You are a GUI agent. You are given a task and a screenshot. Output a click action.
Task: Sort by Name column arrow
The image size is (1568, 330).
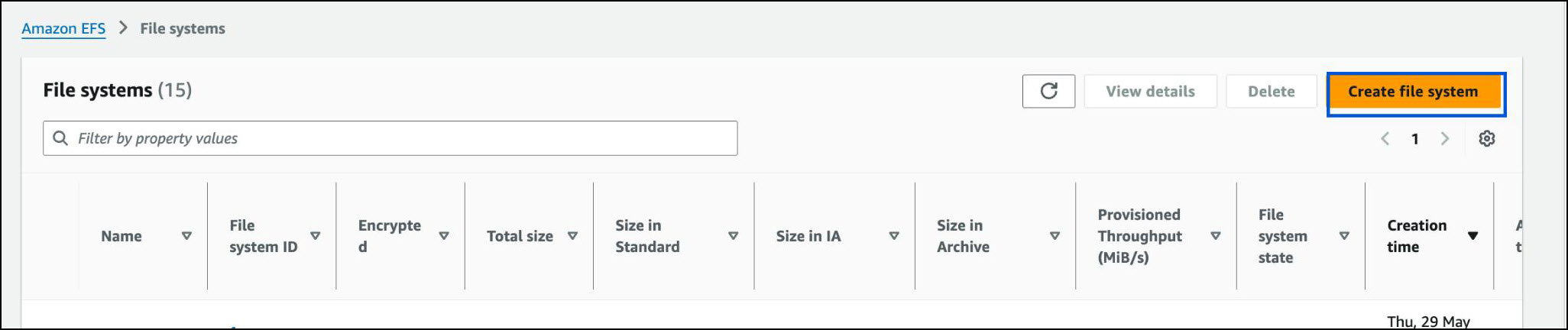pos(186,236)
